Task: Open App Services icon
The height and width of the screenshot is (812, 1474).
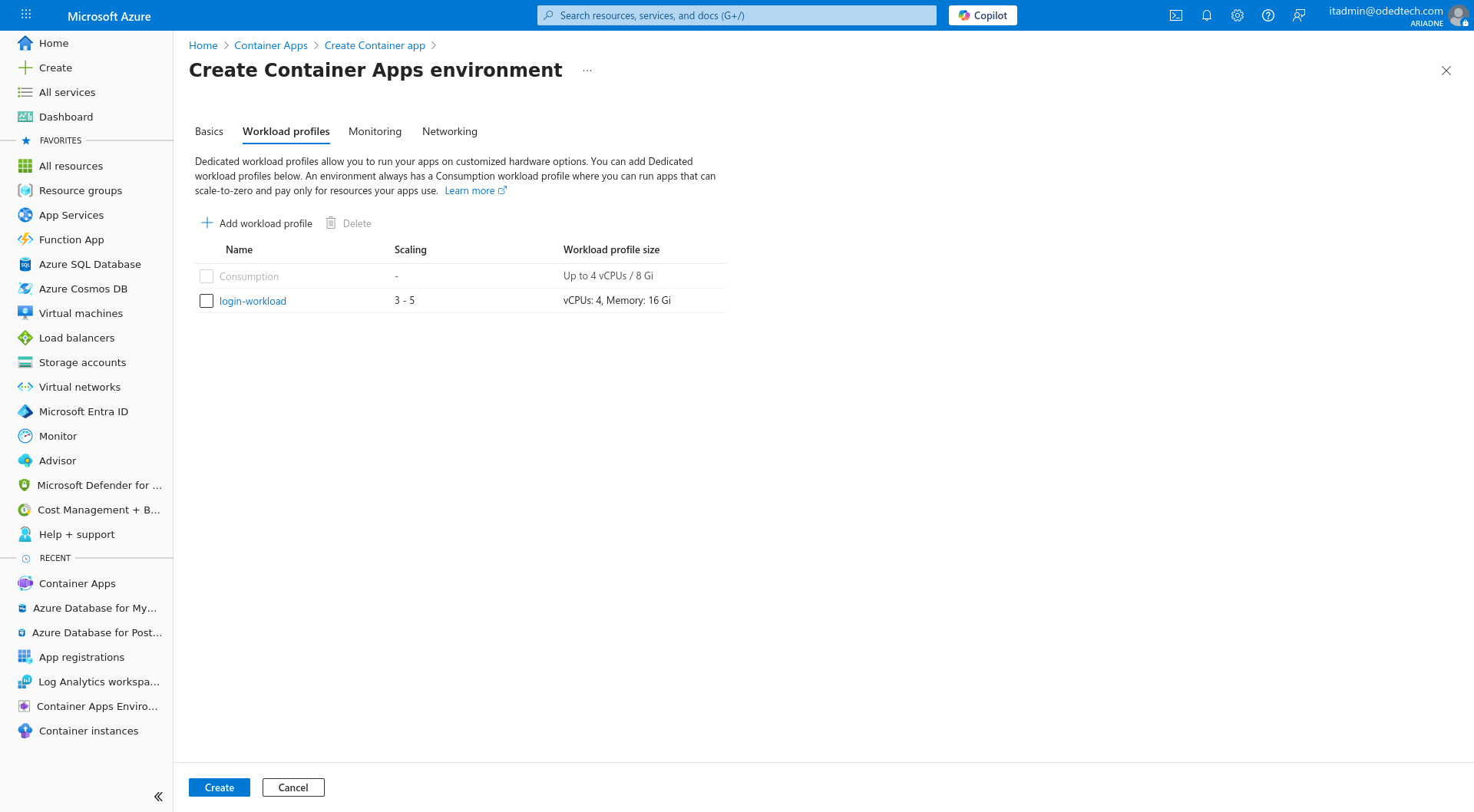Action: [25, 215]
